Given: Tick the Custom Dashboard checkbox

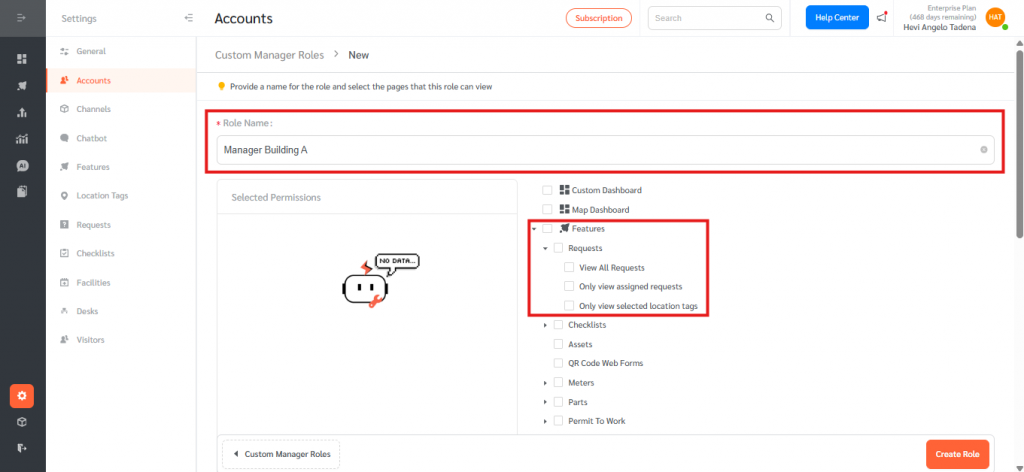Looking at the screenshot, I should [547, 190].
